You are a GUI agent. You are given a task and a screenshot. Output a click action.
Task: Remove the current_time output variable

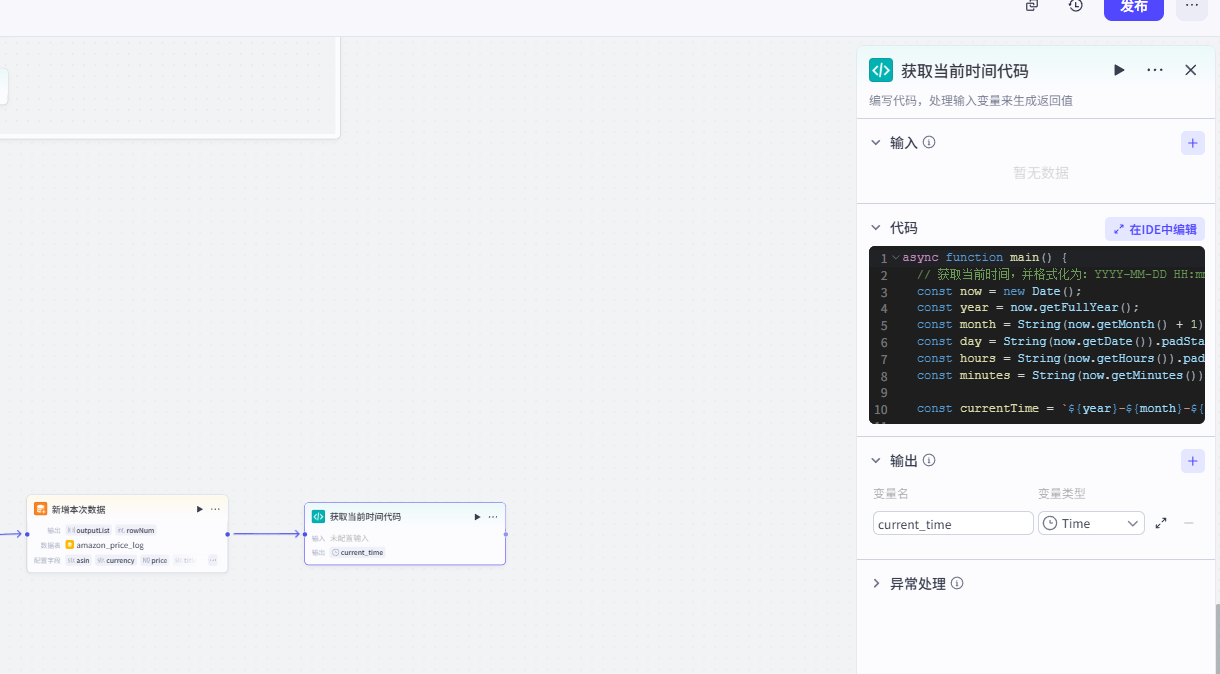tap(1189, 523)
